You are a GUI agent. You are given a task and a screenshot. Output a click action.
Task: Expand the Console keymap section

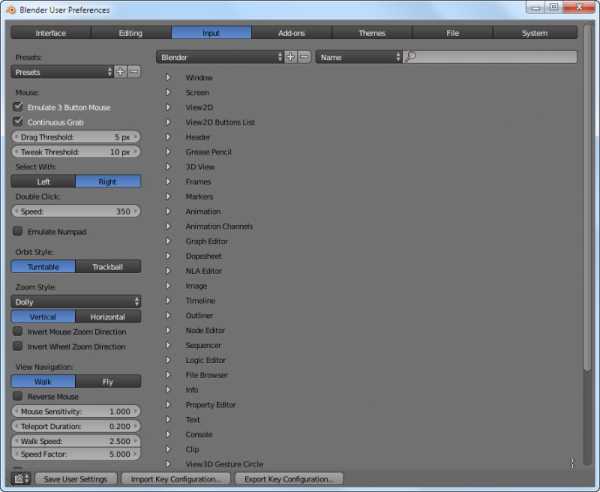click(x=168, y=434)
